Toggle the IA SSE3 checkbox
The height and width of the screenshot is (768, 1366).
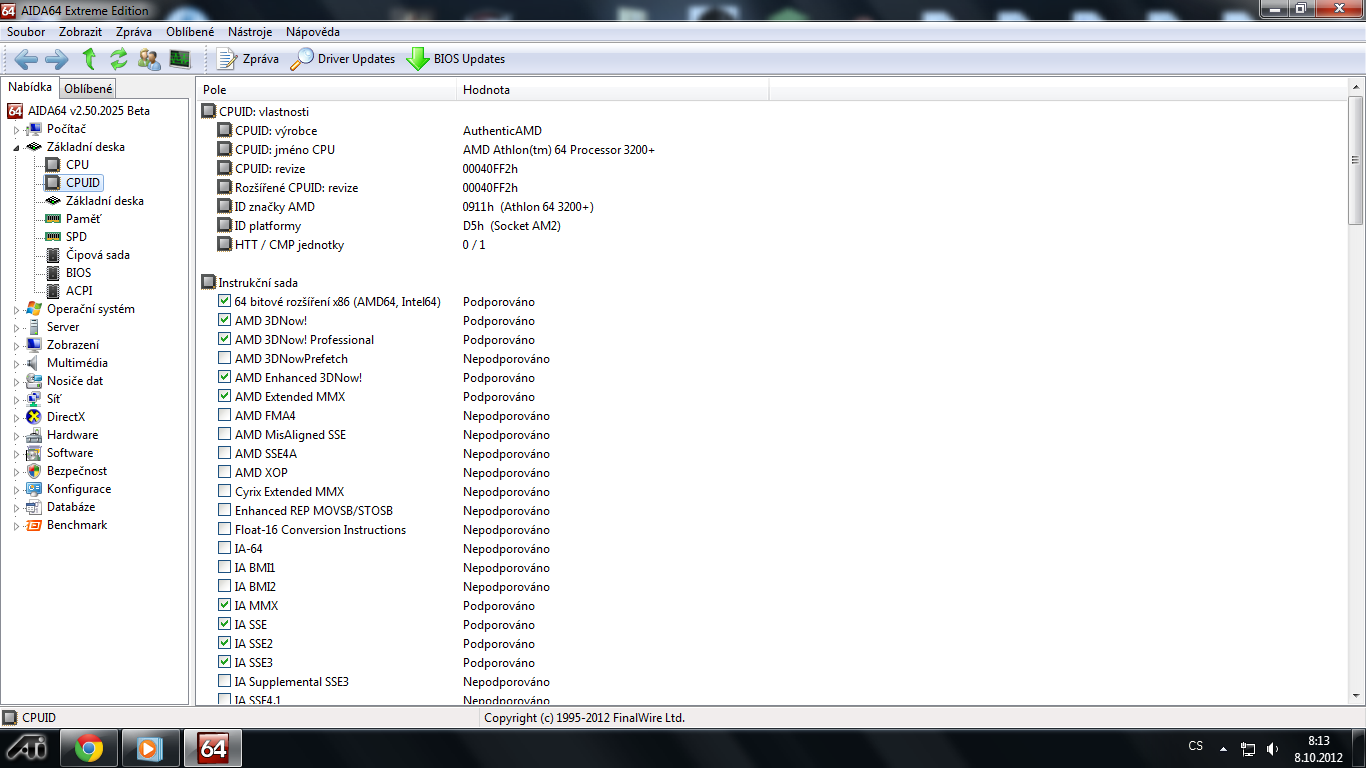click(x=225, y=663)
